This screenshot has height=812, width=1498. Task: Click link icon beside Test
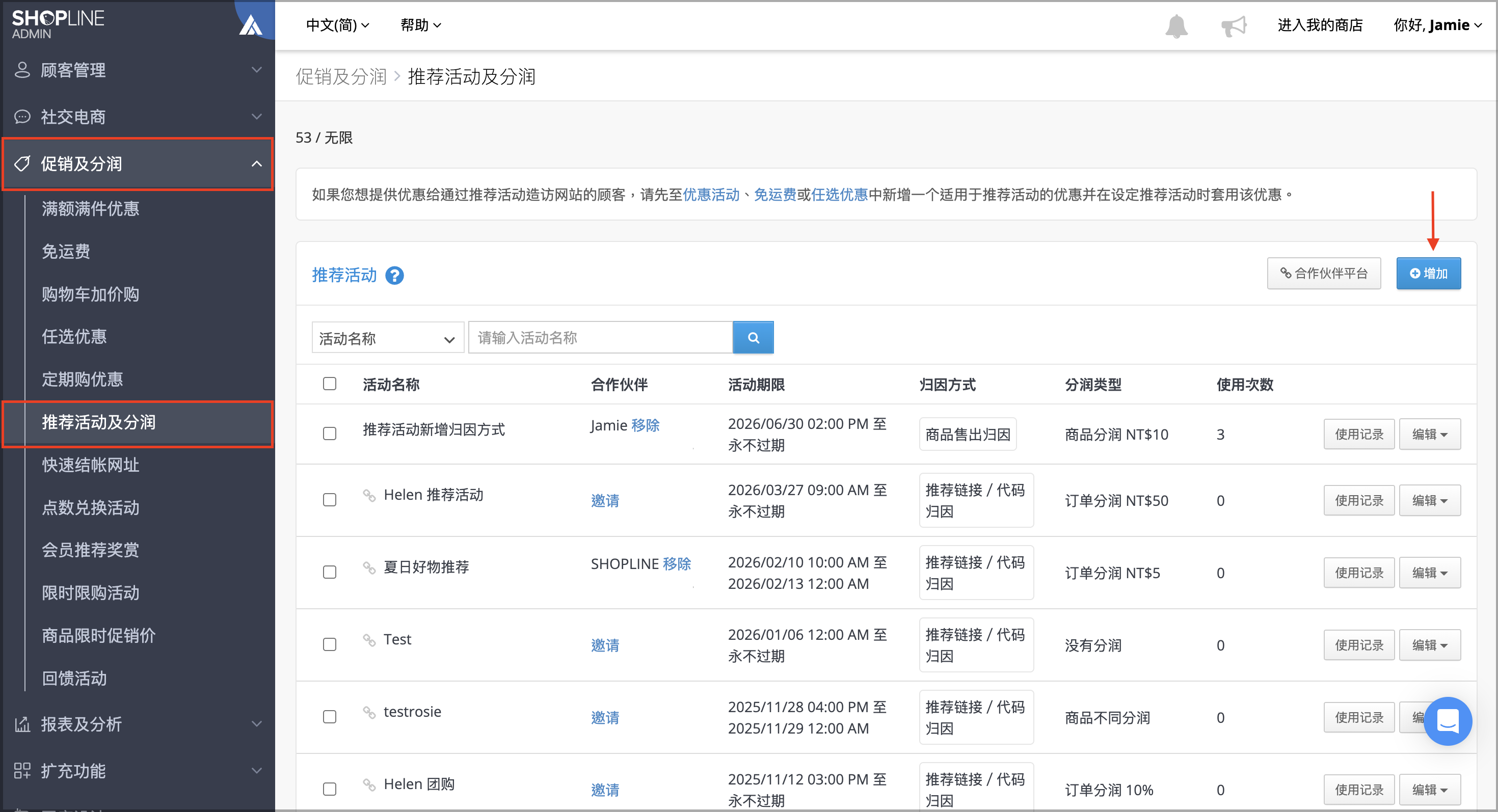369,639
